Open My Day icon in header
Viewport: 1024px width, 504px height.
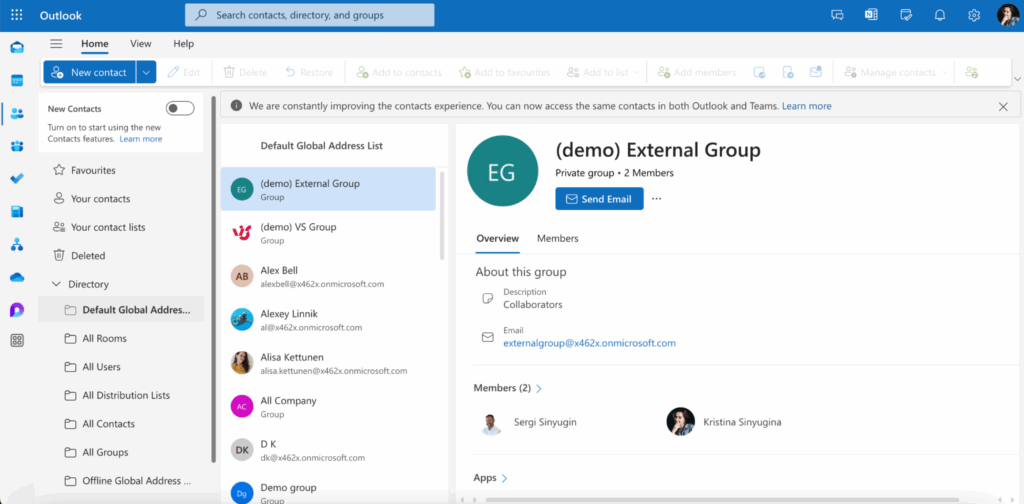pyautogui.click(x=905, y=15)
